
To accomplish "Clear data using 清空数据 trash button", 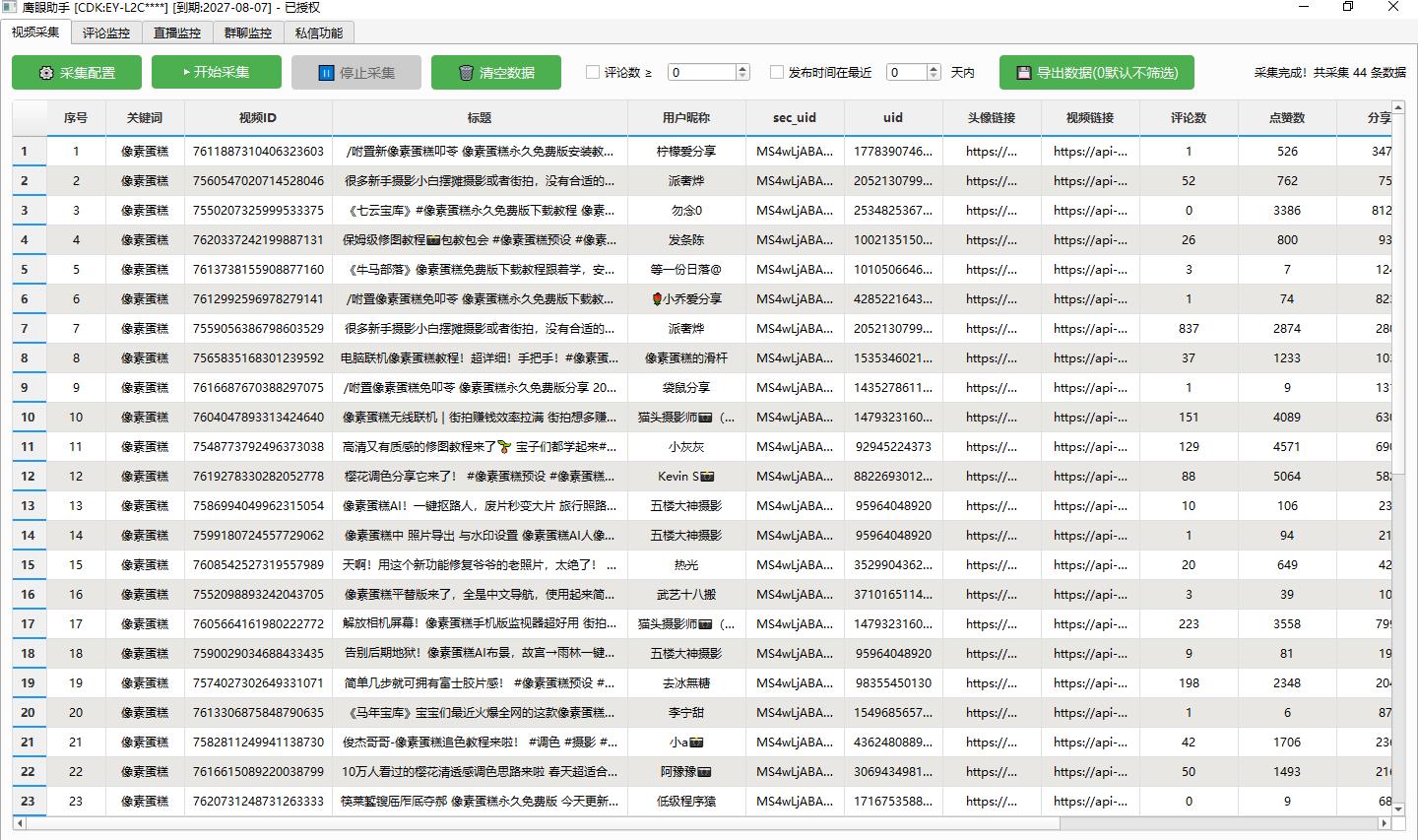I will 496,72.
